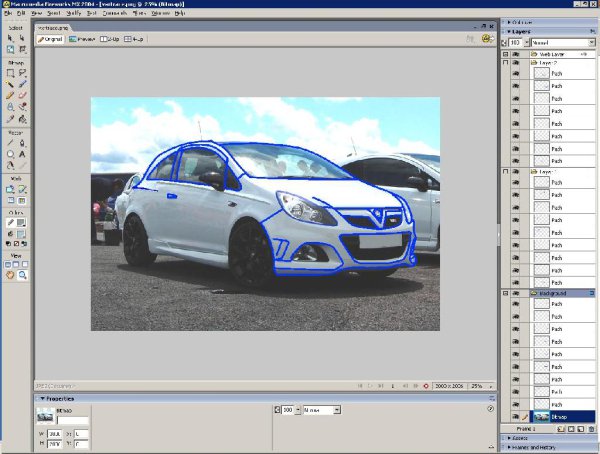The image size is (600, 454).
Task: Select the Zoom magnifier tool
Action: click(22, 274)
